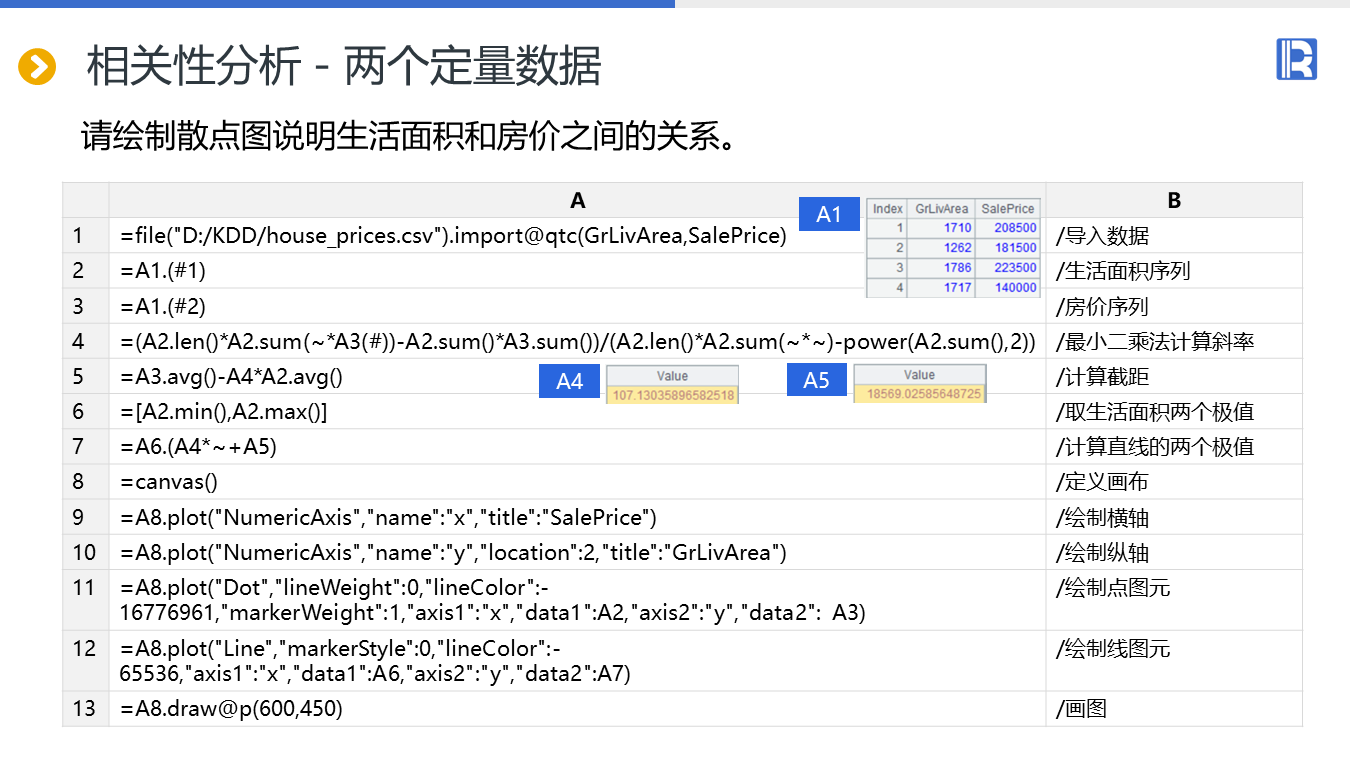Click the subtitle starting with "请绘制散点图说明"
The height and width of the screenshot is (759, 1350).
pyautogui.click(x=410, y=137)
